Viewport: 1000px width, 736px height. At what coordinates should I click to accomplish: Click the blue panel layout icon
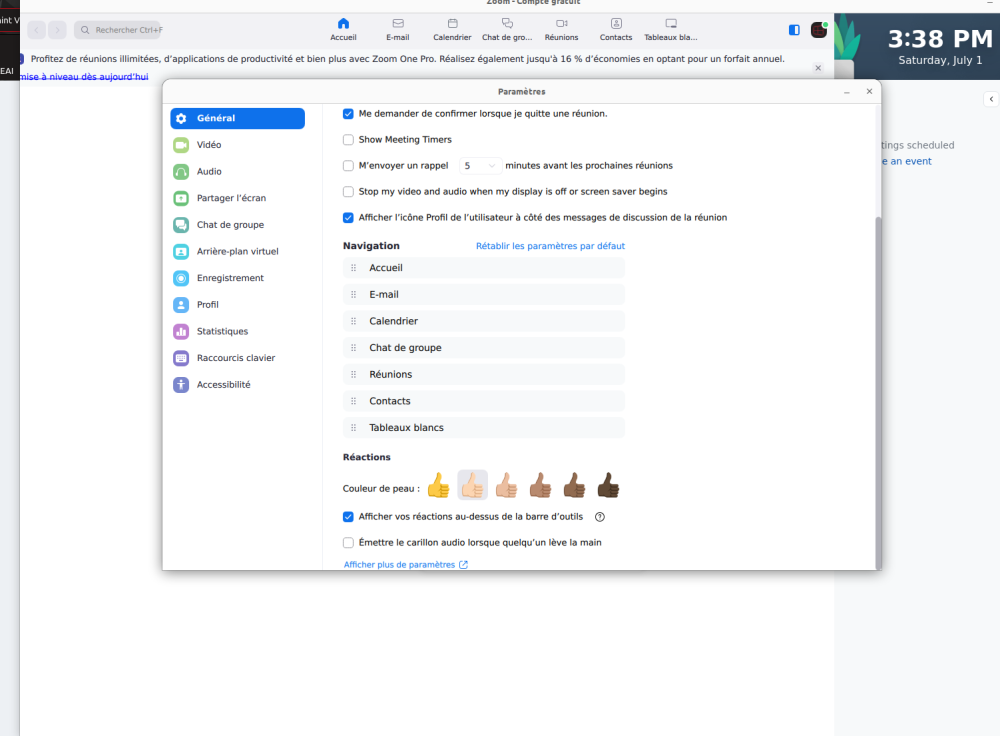[794, 30]
